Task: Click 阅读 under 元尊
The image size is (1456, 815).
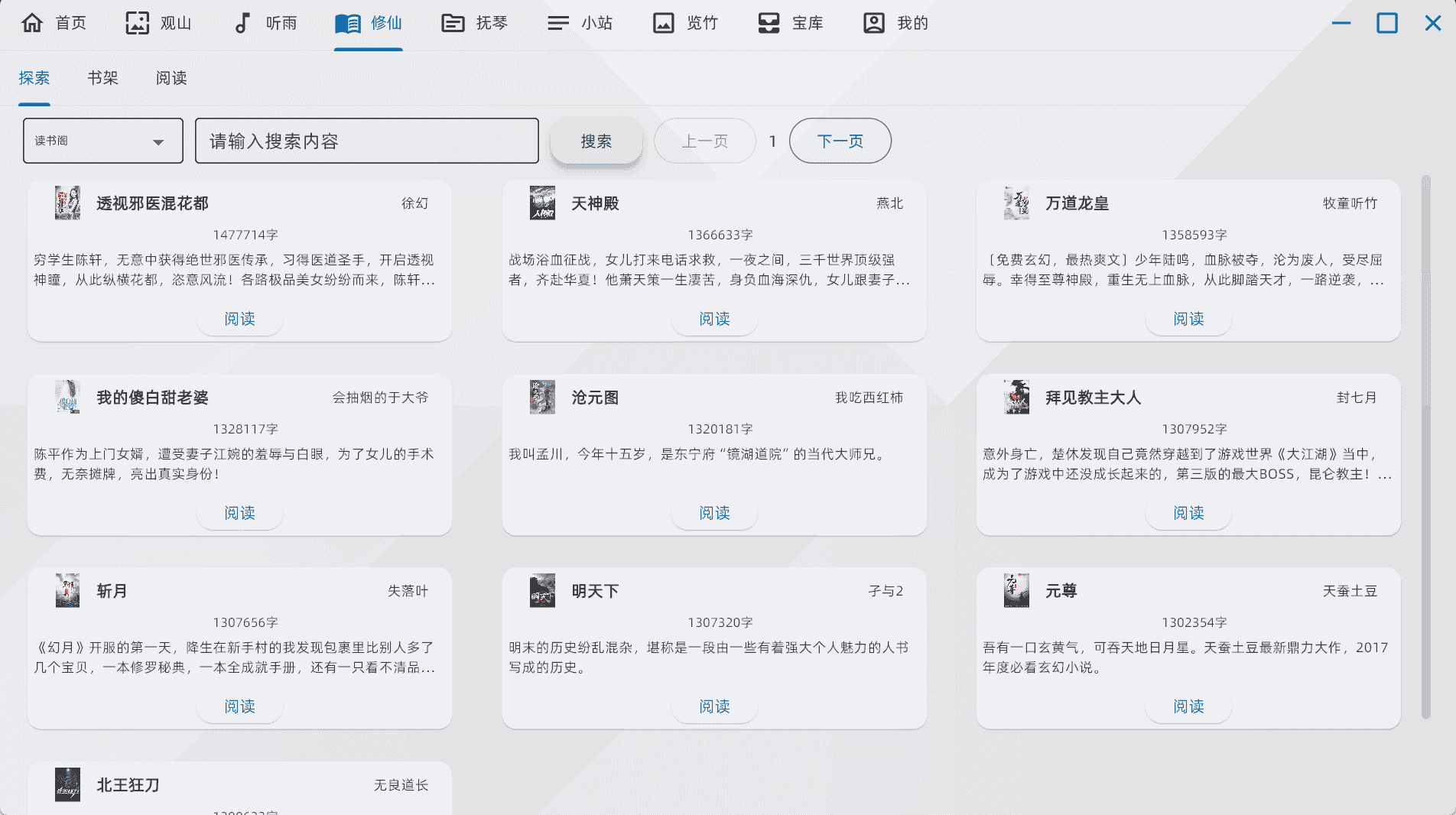Action: coord(1188,706)
